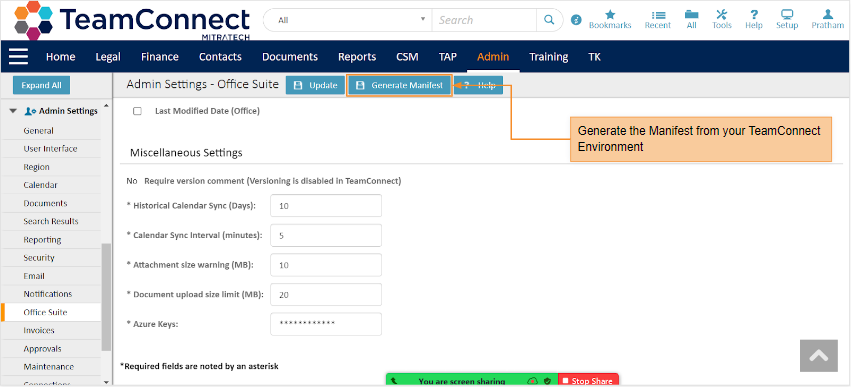Open the TAP tab
Viewport: 851px width, 387px height.
448,56
